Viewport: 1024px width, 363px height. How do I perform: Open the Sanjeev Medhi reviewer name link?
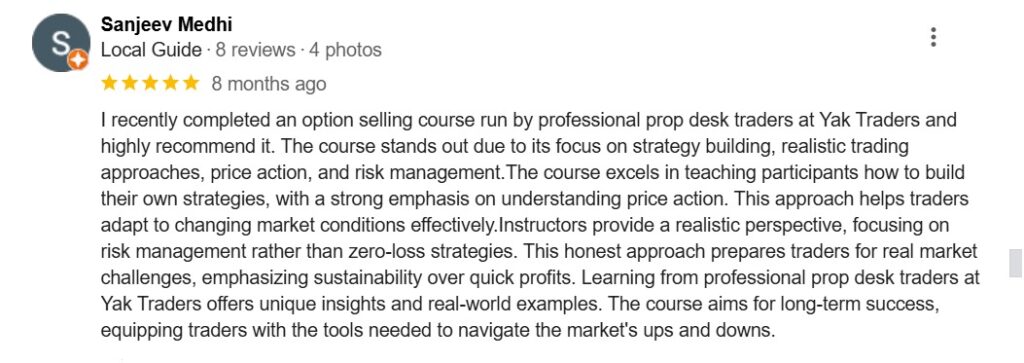[167, 25]
